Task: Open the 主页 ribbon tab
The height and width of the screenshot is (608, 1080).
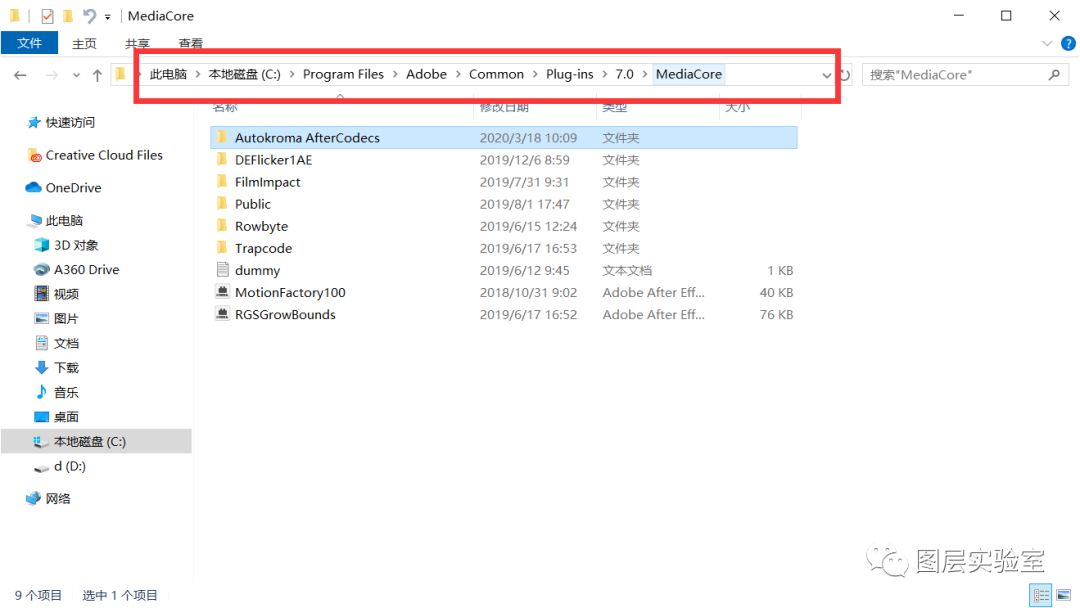Action: tap(84, 43)
